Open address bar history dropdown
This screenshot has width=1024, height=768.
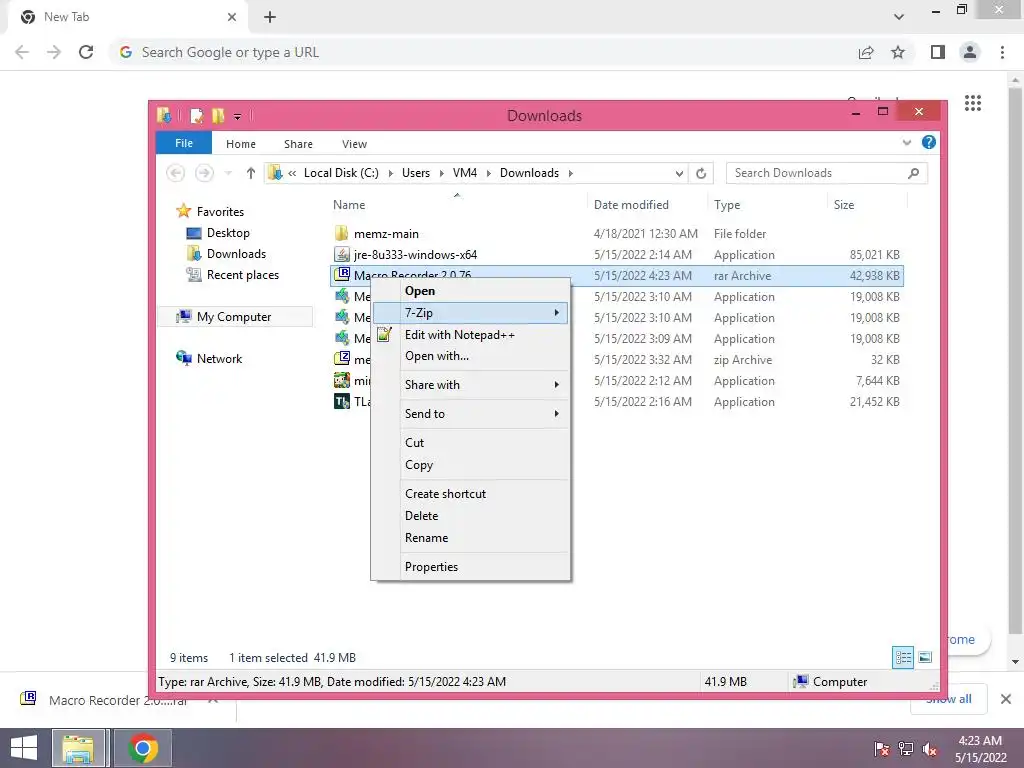tap(679, 174)
